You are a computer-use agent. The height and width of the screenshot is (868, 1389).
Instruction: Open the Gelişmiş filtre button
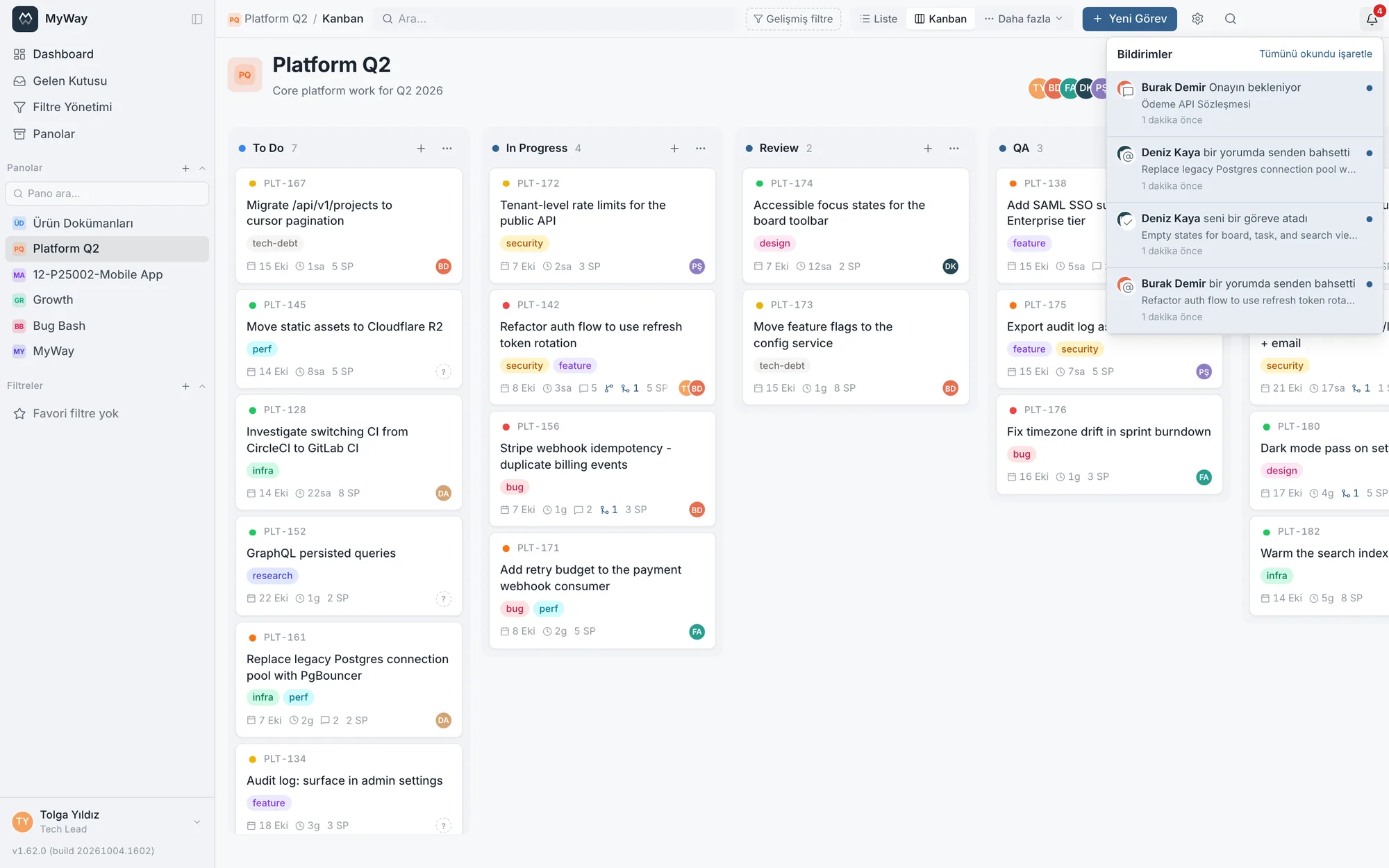793,19
